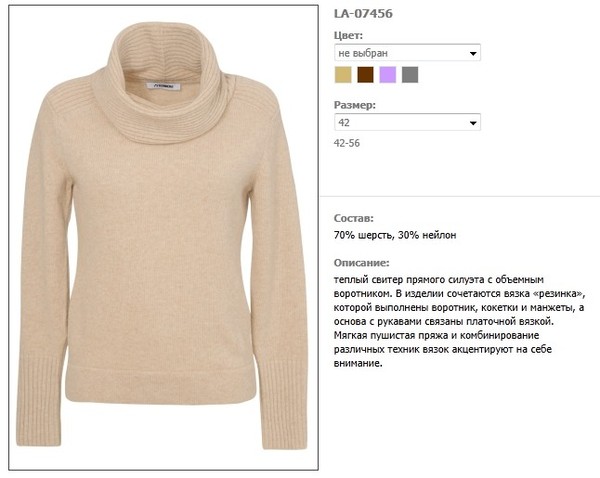Screen dimensions: 600x478
Task: Click the arrow of the size dropdown
Action: pyautogui.click(x=473, y=123)
